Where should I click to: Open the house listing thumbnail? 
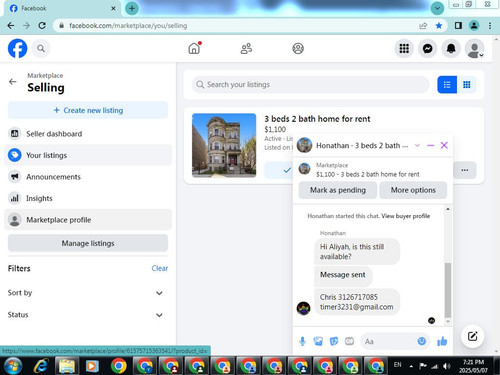(x=224, y=145)
